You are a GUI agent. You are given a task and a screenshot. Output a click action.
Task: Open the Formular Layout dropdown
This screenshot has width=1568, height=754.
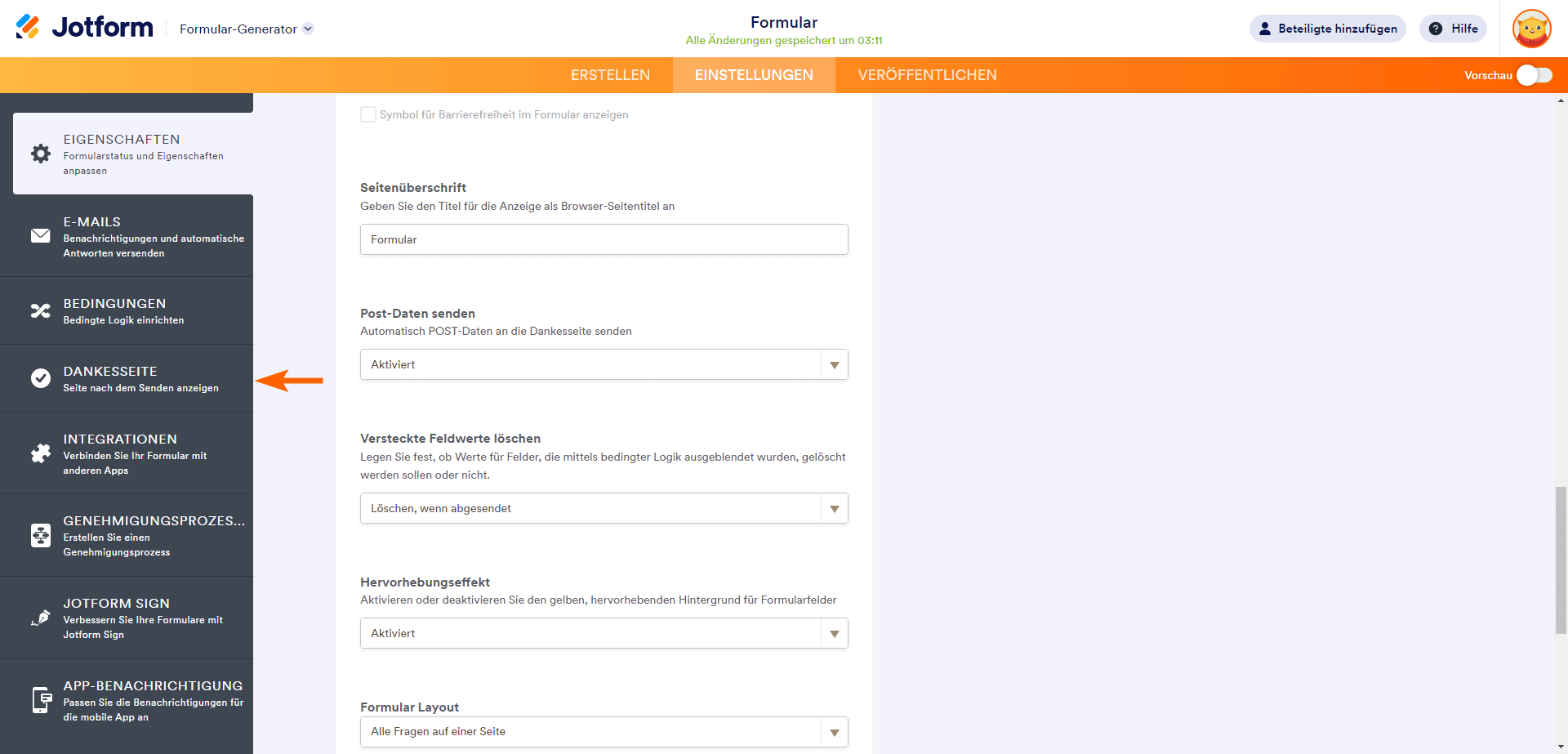pyautogui.click(x=604, y=732)
